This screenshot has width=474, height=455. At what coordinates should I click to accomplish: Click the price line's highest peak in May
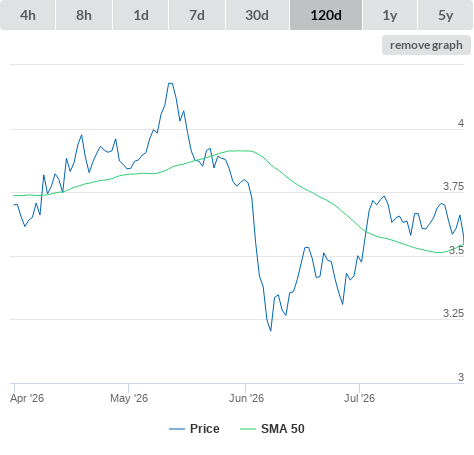tap(170, 83)
